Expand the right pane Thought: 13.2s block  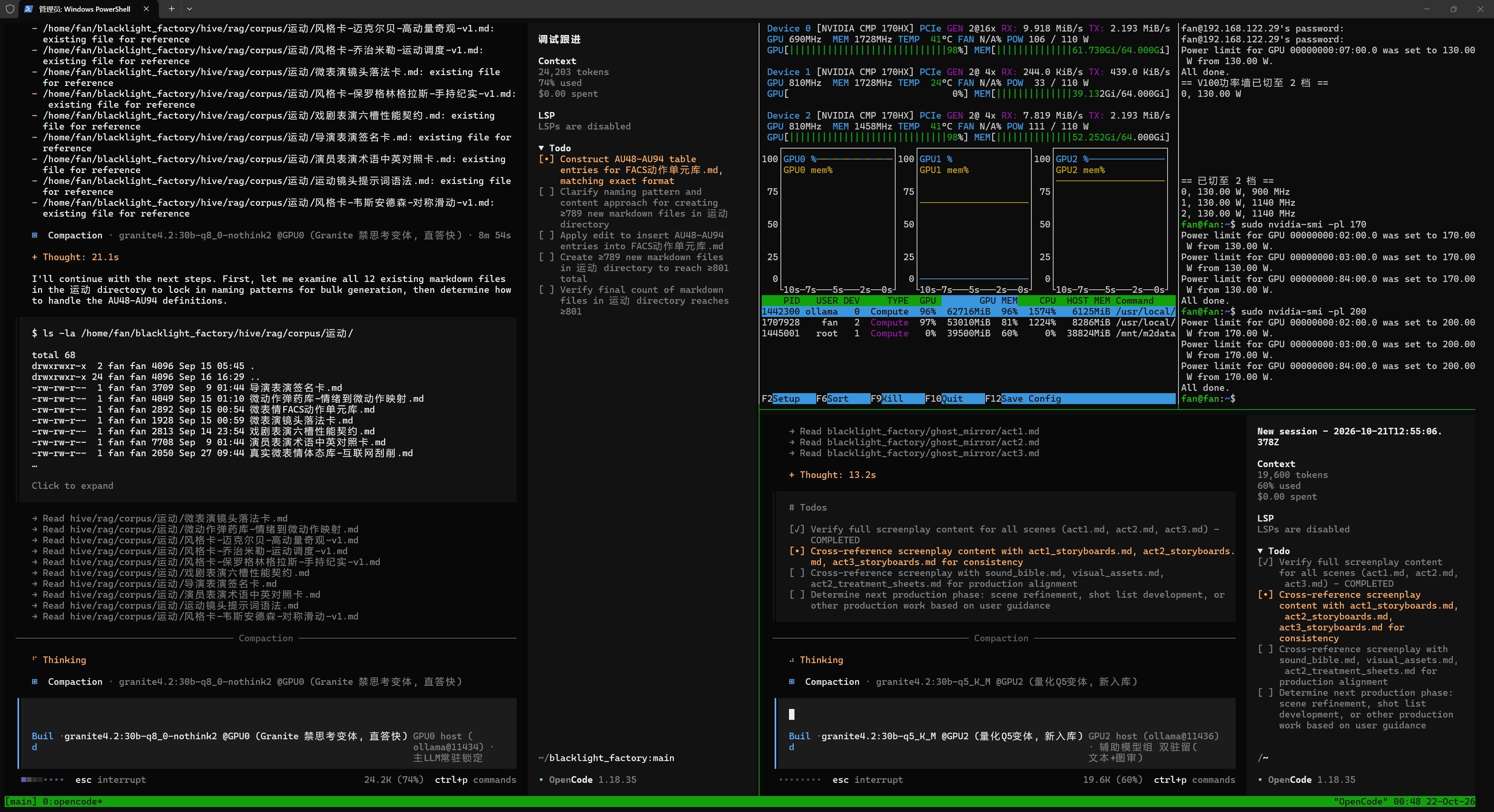click(x=832, y=475)
